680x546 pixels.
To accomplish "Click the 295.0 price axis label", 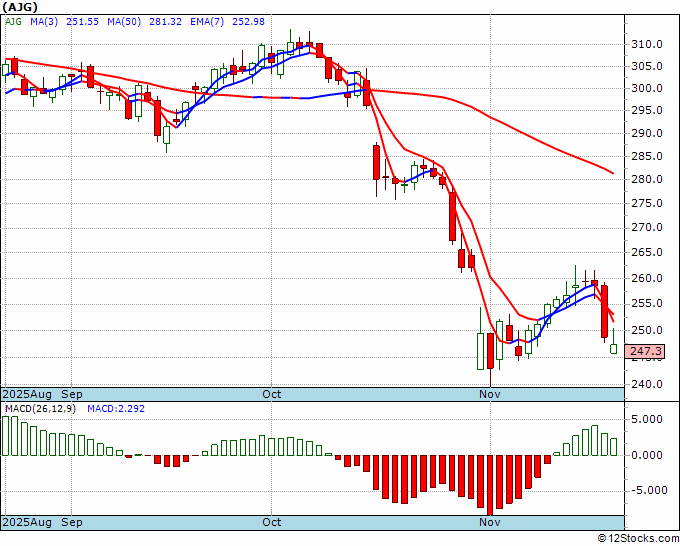I will pos(646,111).
